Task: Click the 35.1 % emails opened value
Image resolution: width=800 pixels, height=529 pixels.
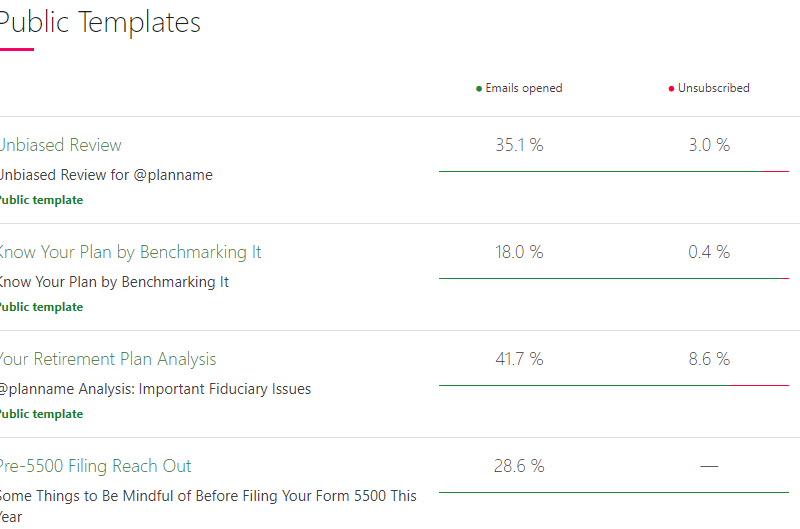Action: click(519, 145)
